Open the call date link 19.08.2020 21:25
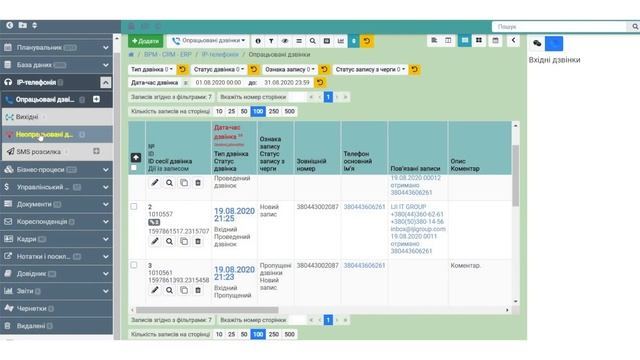 (234, 215)
